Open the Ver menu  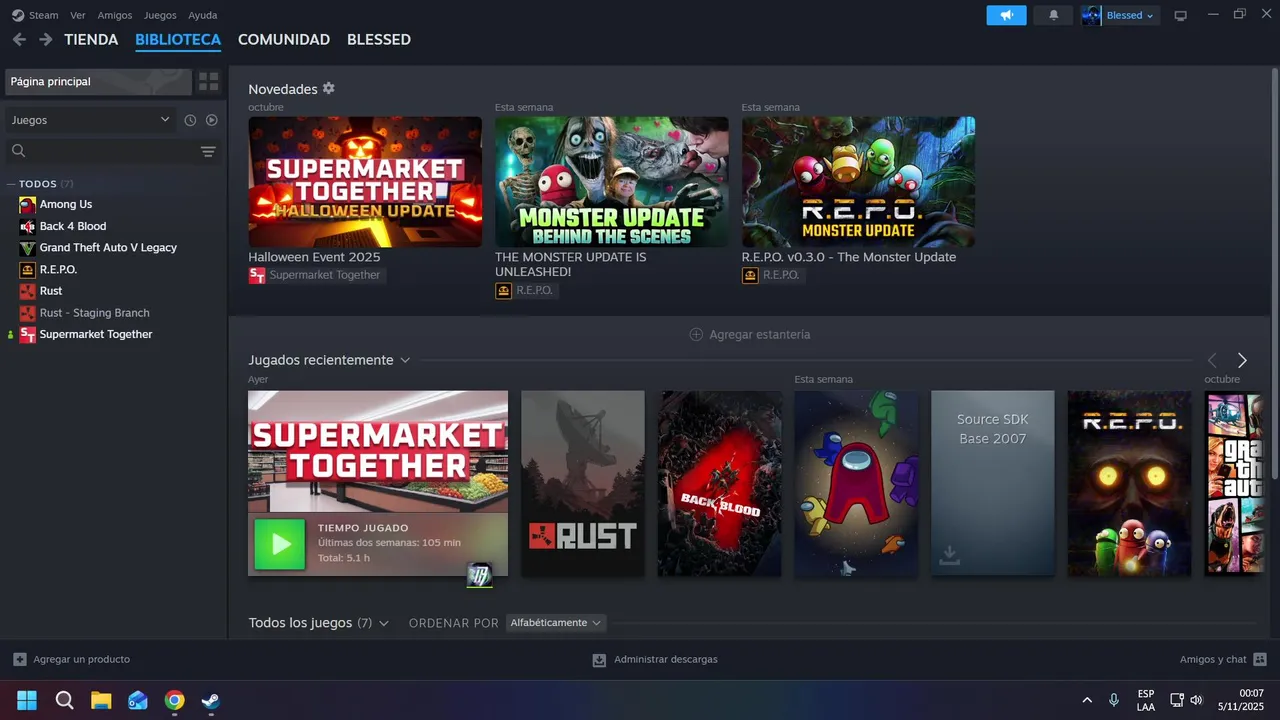tap(78, 15)
